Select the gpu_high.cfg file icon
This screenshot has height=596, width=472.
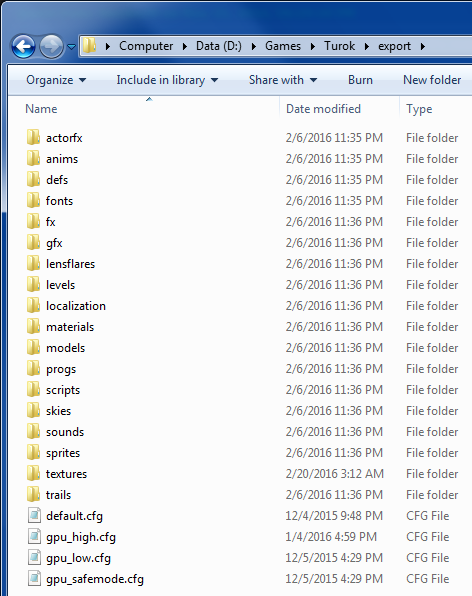(34, 537)
